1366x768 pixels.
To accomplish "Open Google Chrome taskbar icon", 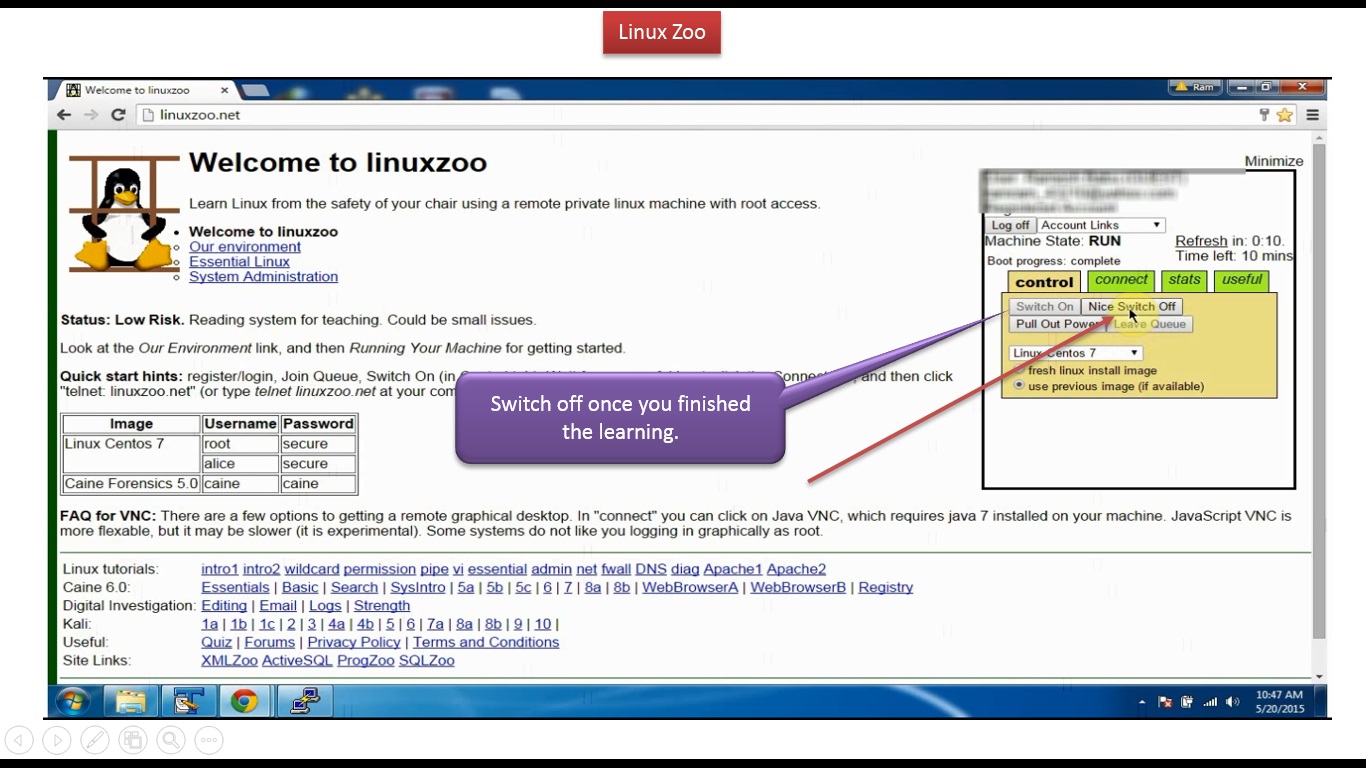I will tap(244, 701).
